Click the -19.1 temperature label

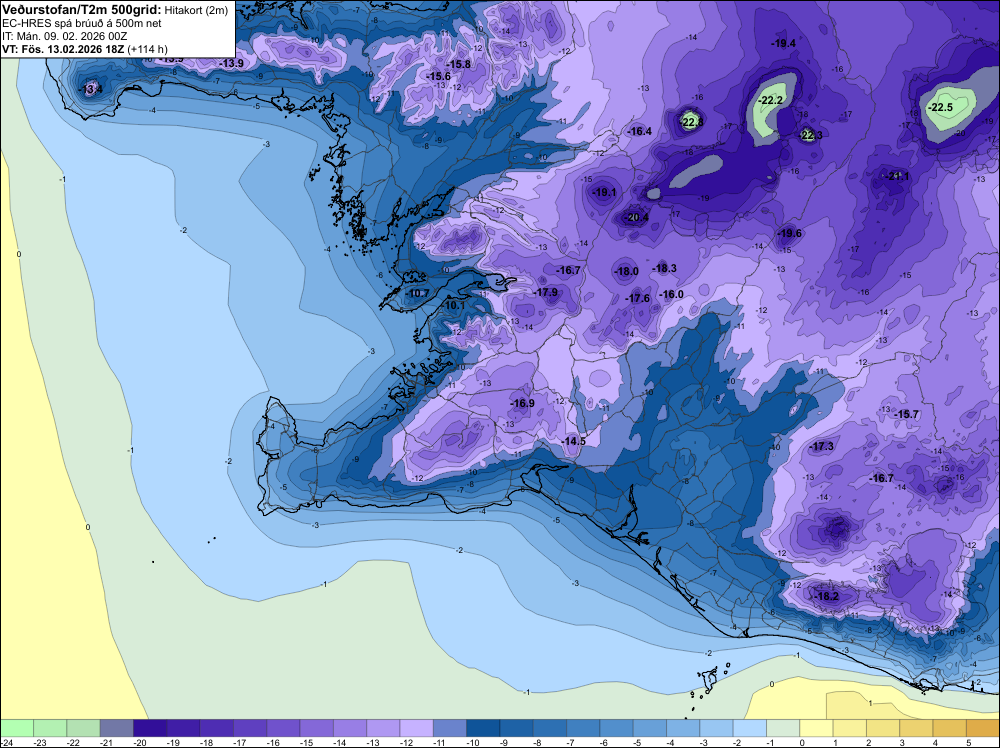pos(603,192)
